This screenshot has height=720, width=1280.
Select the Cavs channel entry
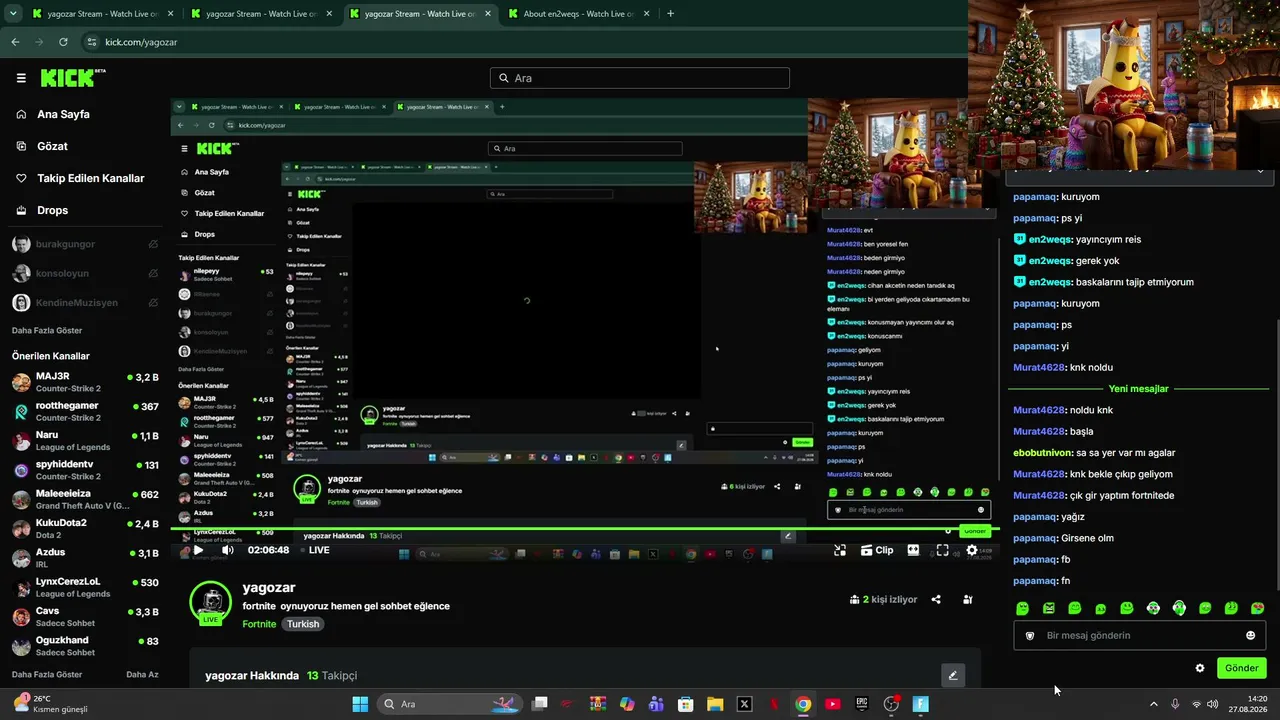pos(85,616)
